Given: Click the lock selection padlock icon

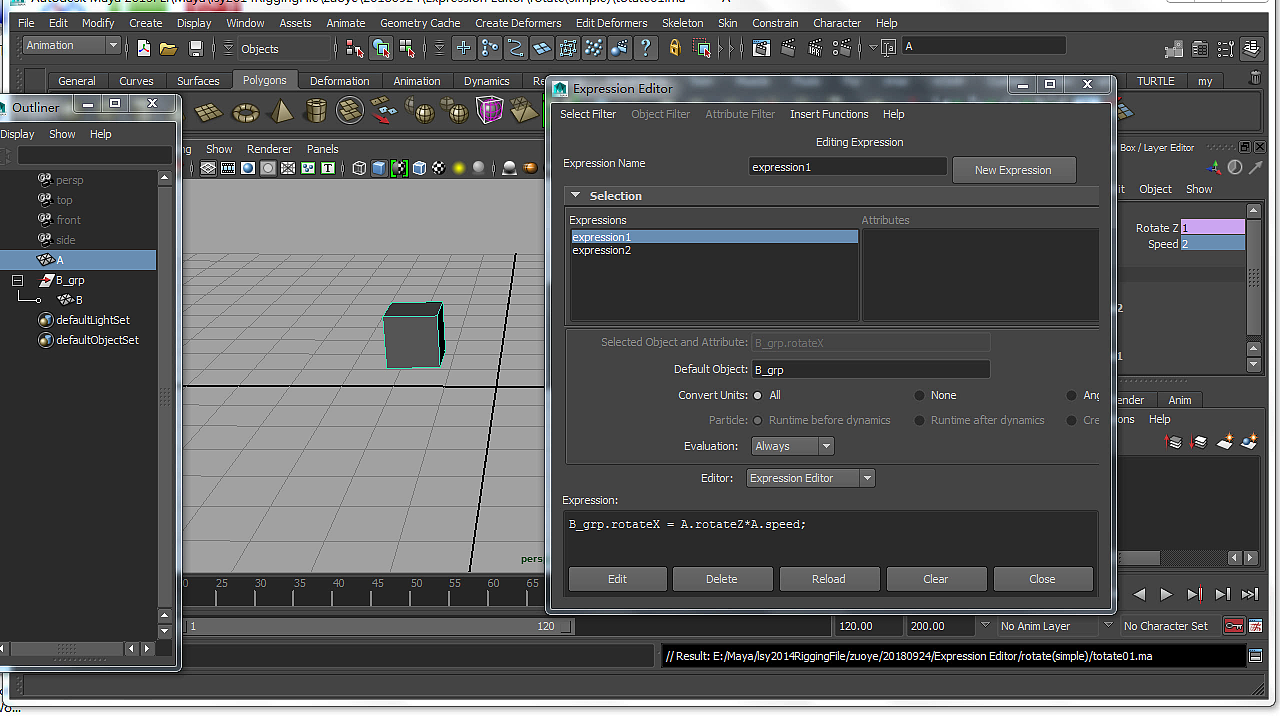Looking at the screenshot, I should (x=675, y=48).
